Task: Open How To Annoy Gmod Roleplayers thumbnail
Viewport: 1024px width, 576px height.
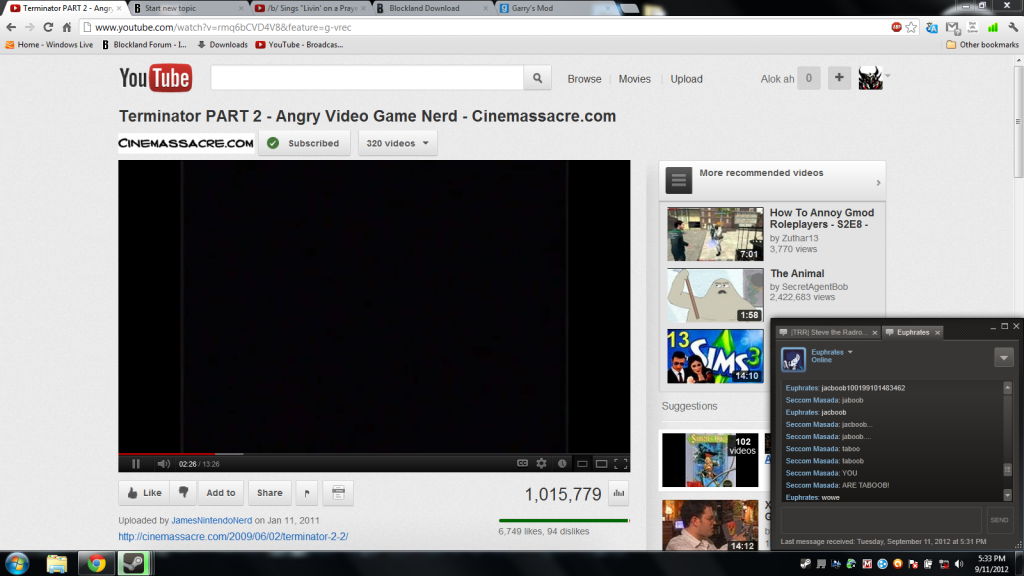Action: click(715, 234)
